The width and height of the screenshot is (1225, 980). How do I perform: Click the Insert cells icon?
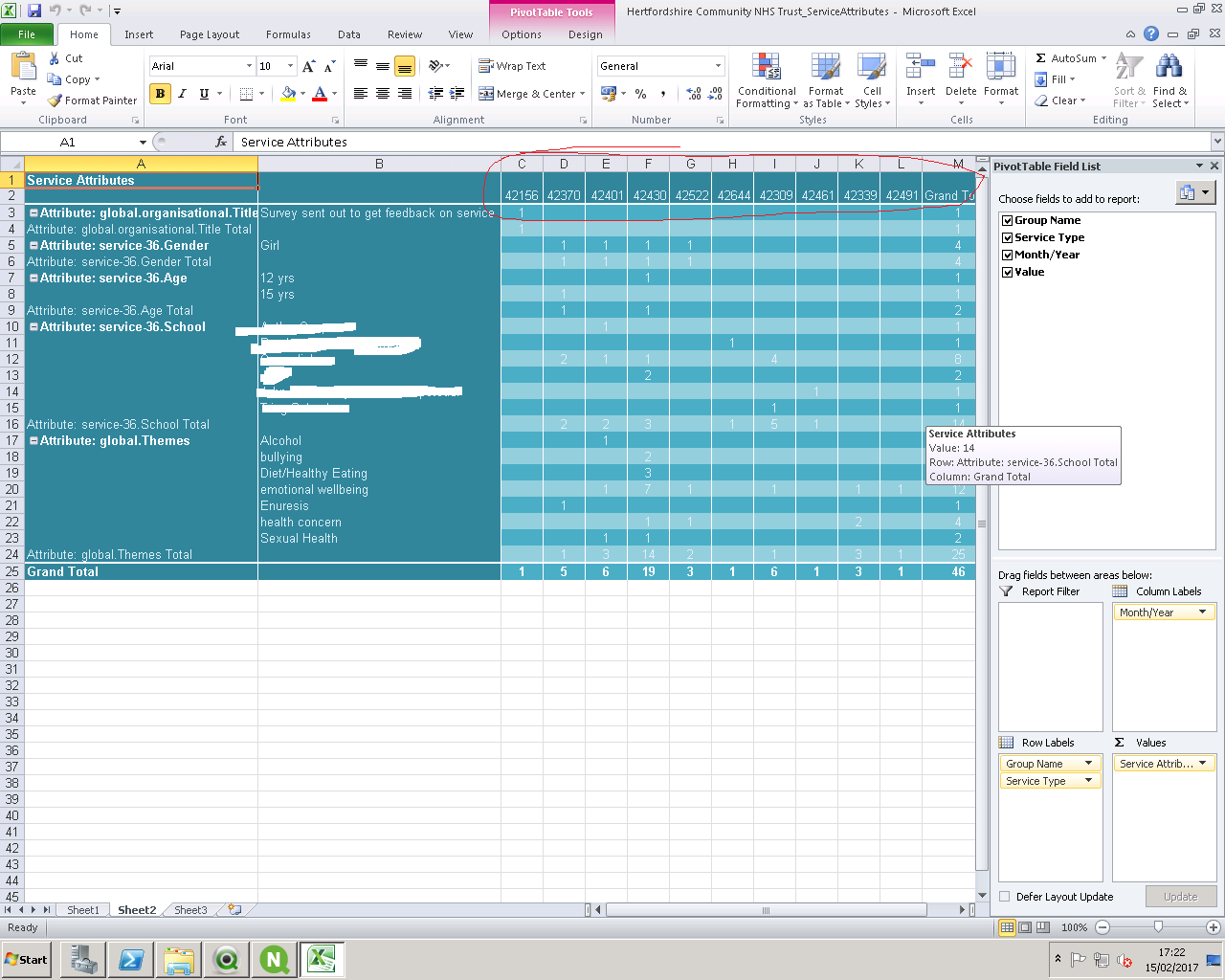(x=921, y=67)
